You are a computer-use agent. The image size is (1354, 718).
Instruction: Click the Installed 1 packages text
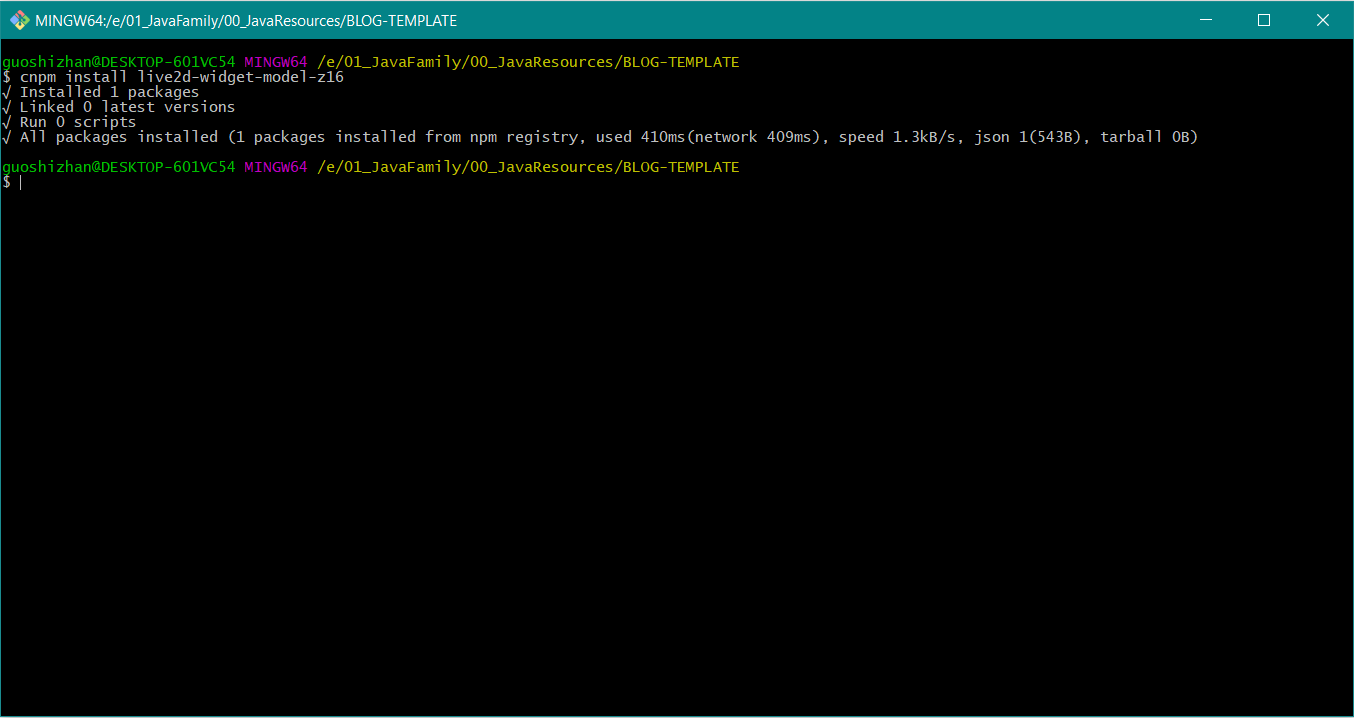coord(109,92)
